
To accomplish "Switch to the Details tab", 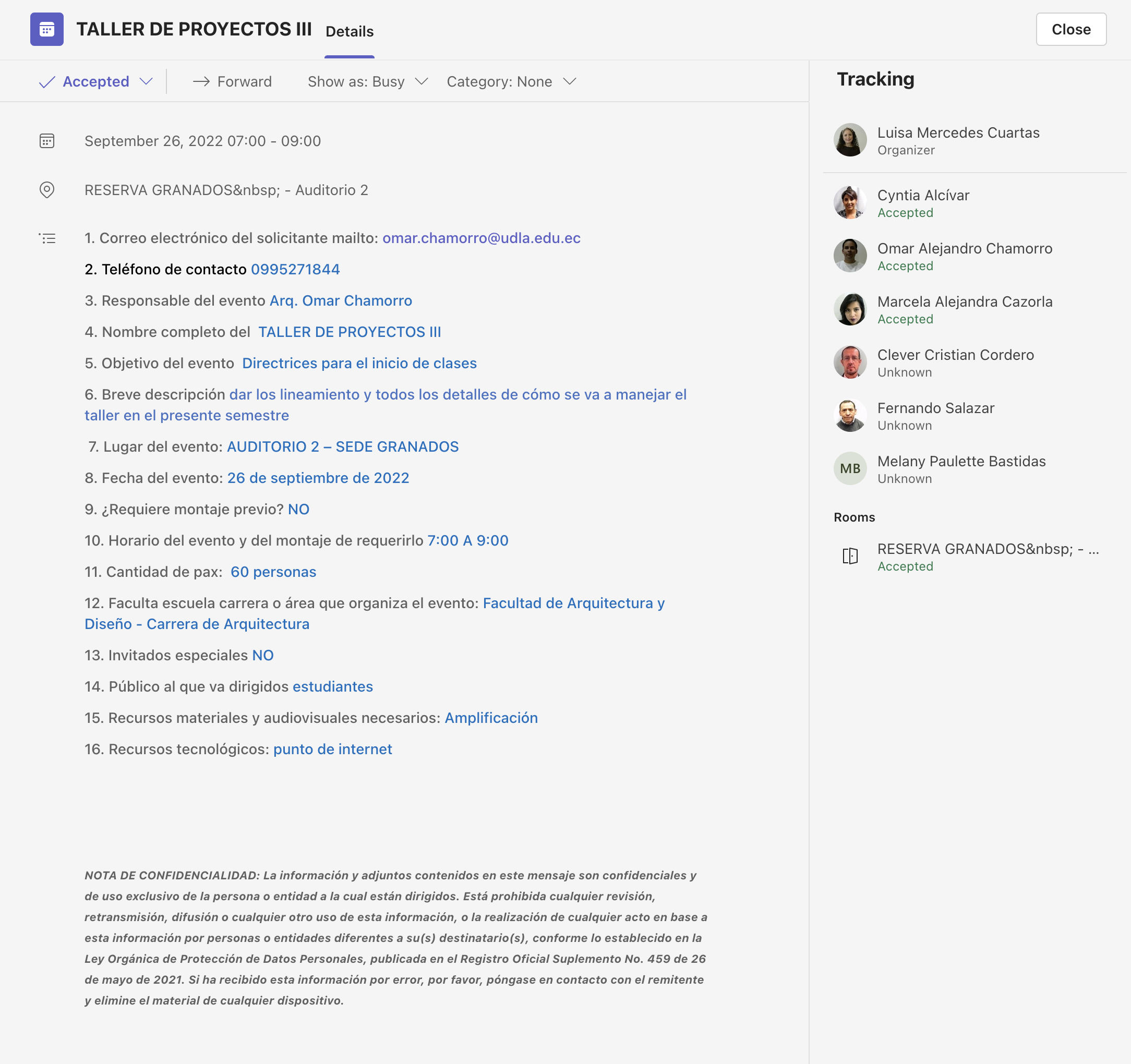I will [350, 31].
